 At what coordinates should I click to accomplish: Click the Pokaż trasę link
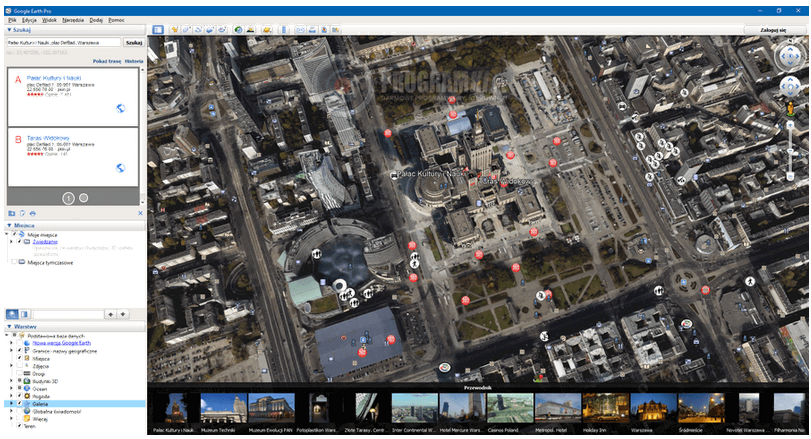tap(107, 61)
